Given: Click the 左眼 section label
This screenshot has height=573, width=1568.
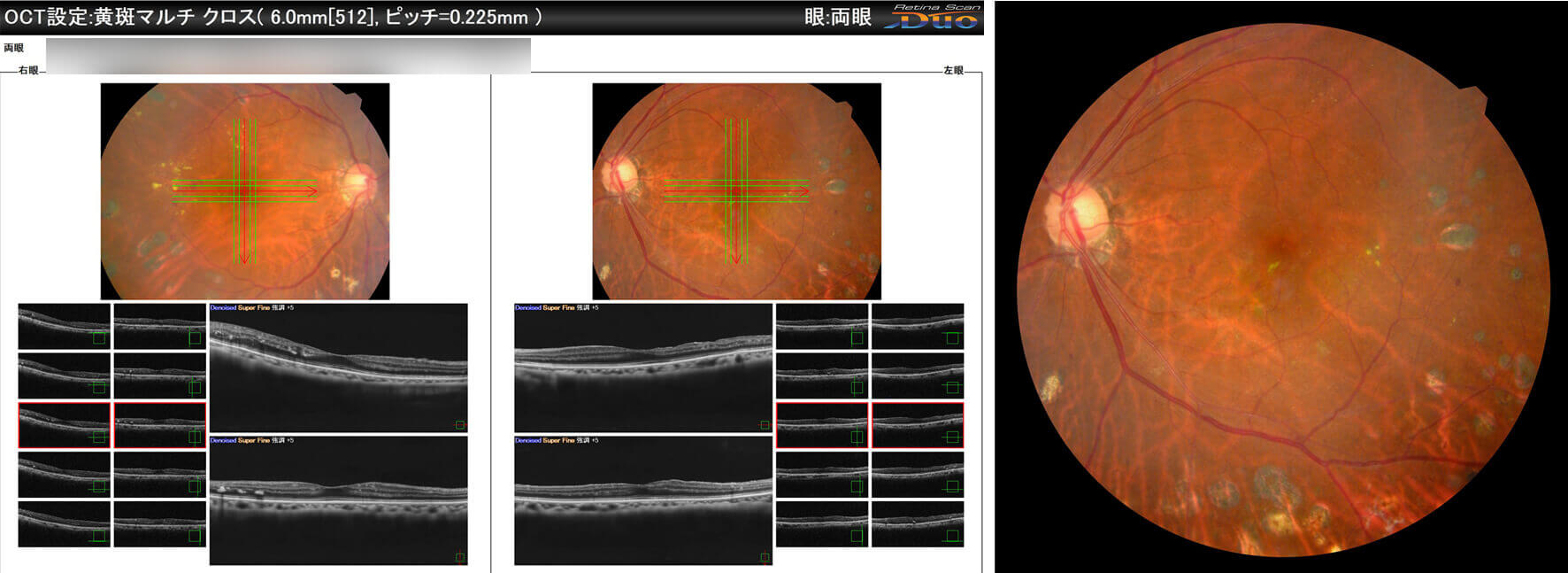Looking at the screenshot, I should click(953, 70).
